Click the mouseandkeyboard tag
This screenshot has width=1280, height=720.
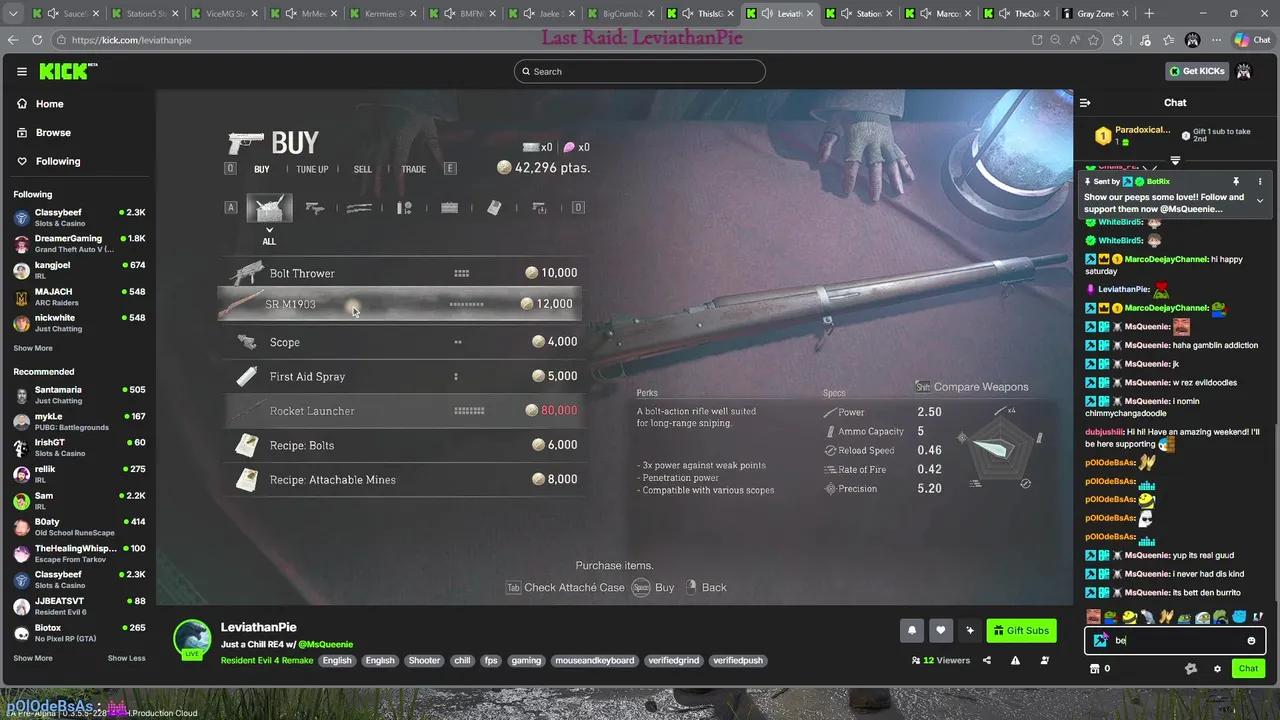click(x=595, y=660)
